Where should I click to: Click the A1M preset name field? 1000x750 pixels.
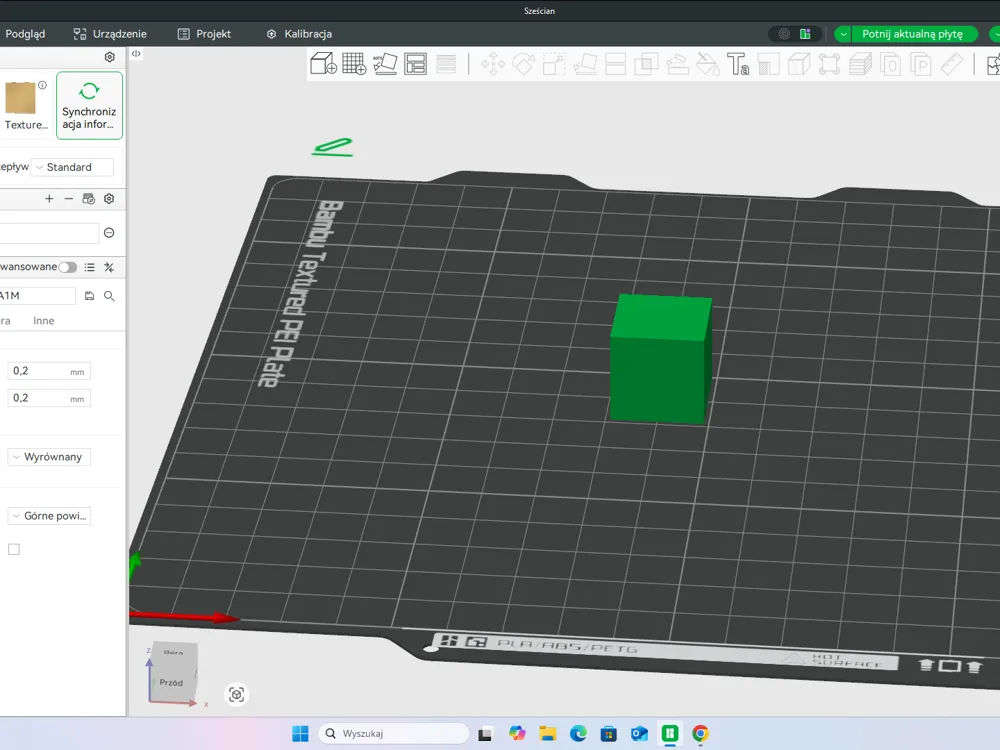pos(38,296)
